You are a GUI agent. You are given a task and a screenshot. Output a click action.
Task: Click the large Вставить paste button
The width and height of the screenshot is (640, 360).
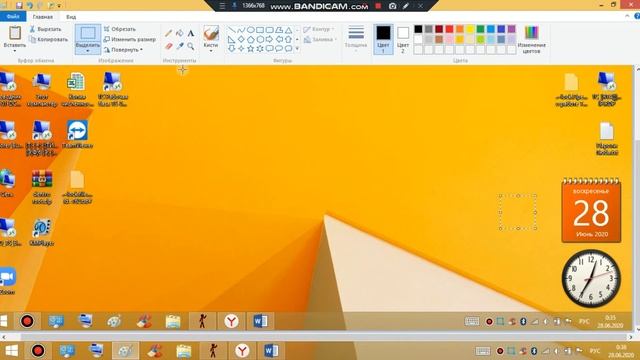click(x=15, y=37)
